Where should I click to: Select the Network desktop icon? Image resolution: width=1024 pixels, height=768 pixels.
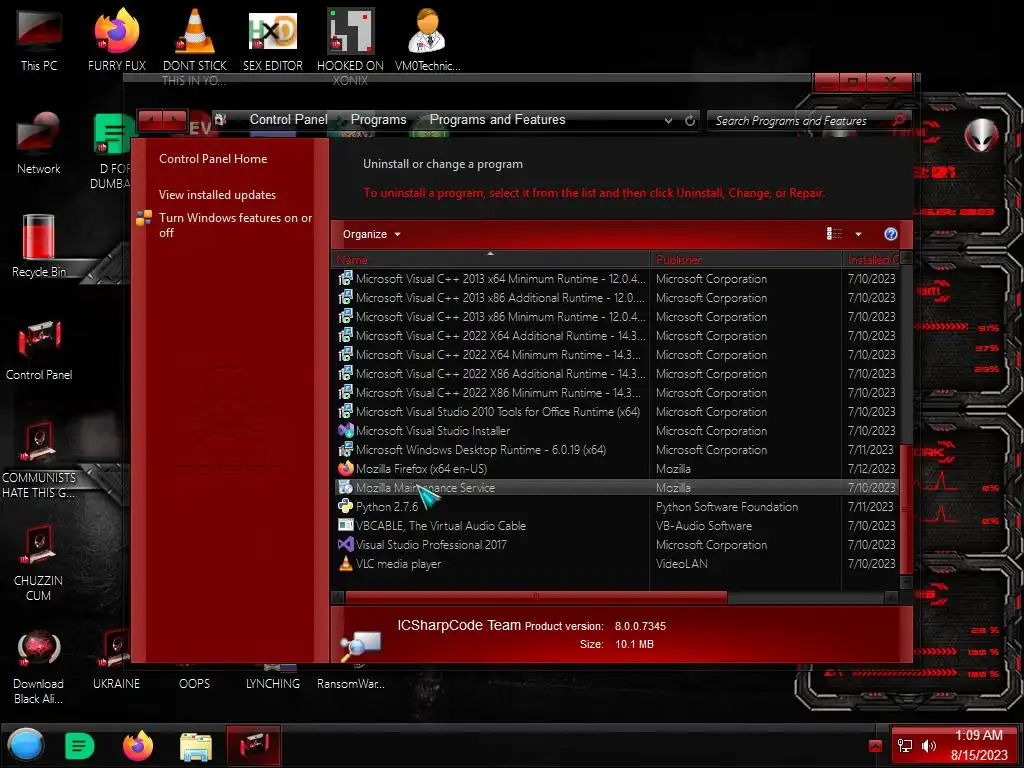[x=39, y=142]
